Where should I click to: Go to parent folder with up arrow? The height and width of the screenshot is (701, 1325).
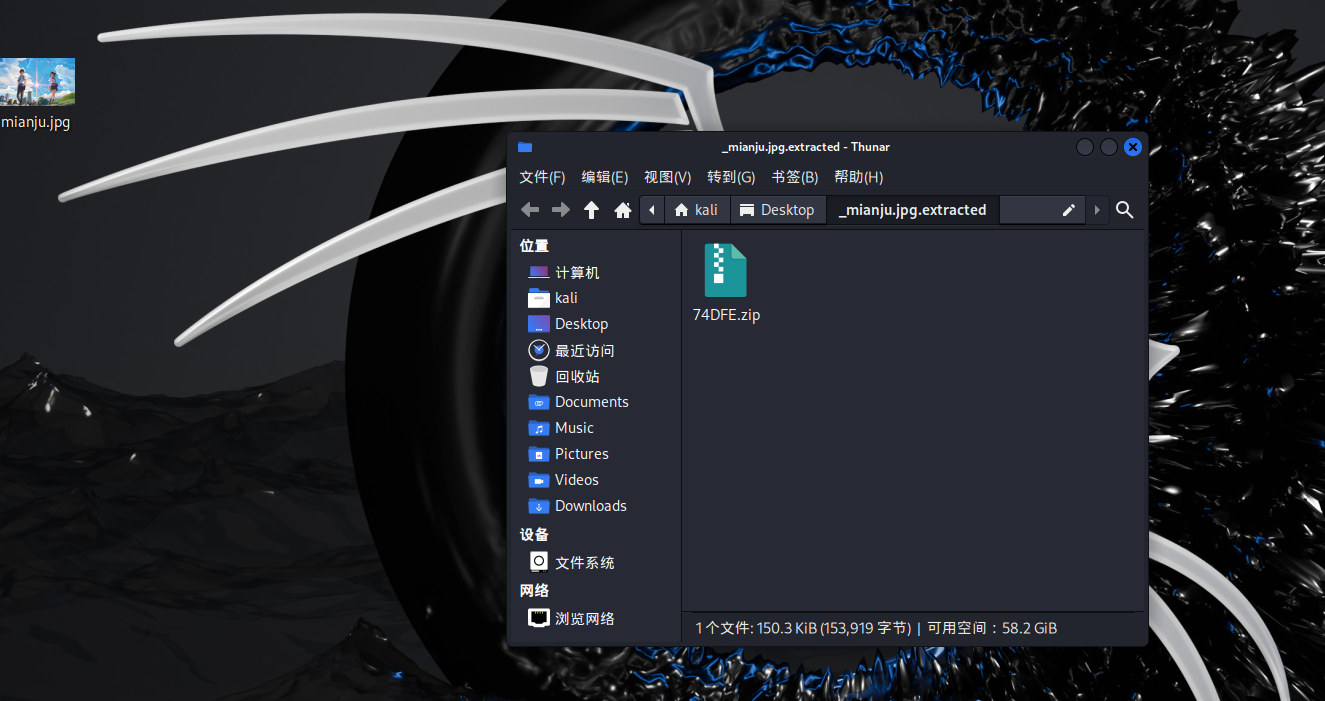[x=592, y=210]
